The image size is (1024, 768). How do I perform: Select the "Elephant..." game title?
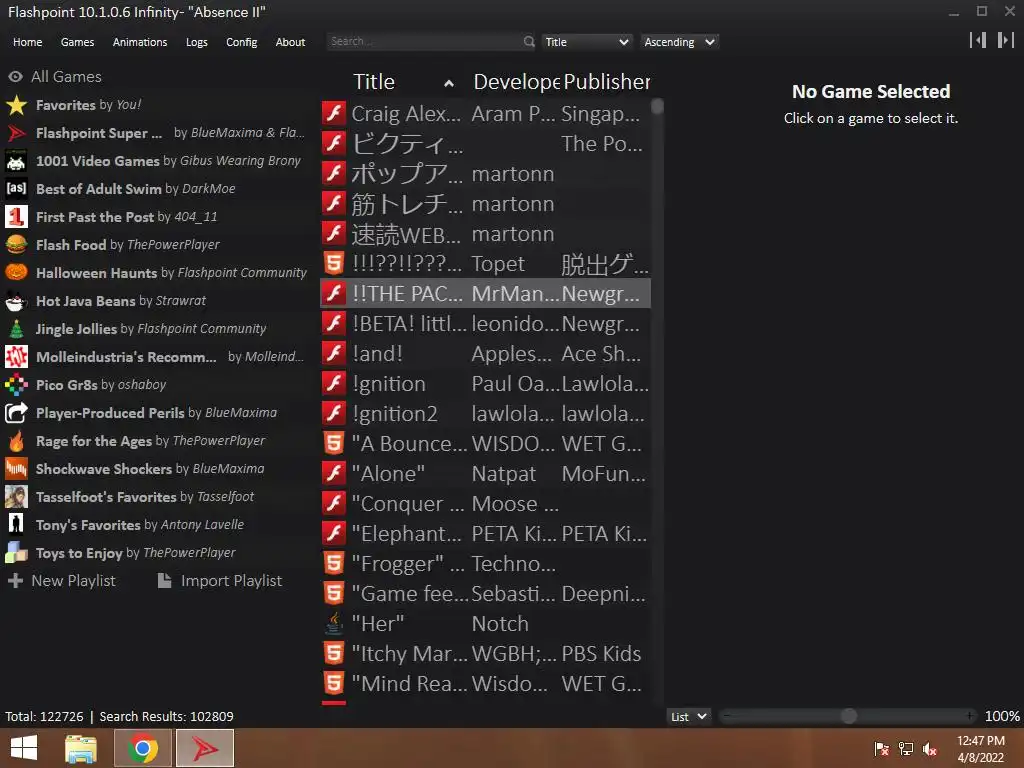point(407,534)
